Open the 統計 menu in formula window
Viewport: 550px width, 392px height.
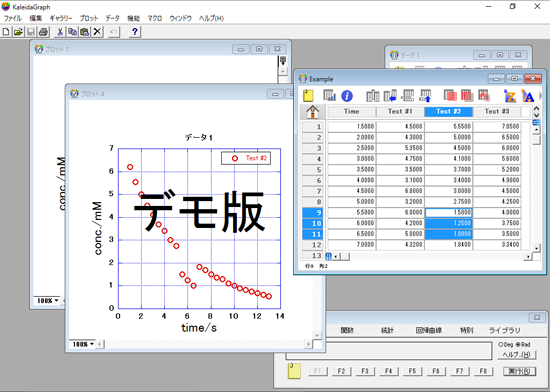[387, 330]
